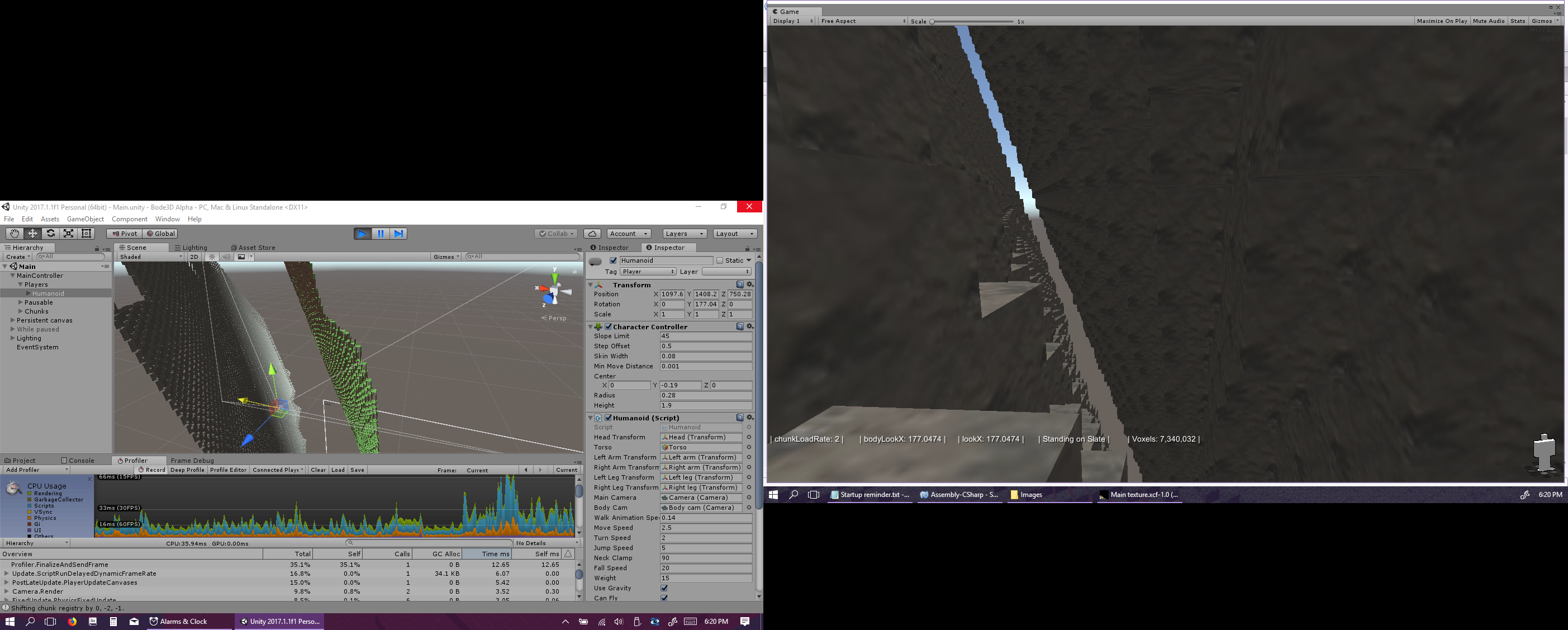1568x630 pixels.
Task: Click the Deep Profile button in Profiler
Action: pos(187,470)
